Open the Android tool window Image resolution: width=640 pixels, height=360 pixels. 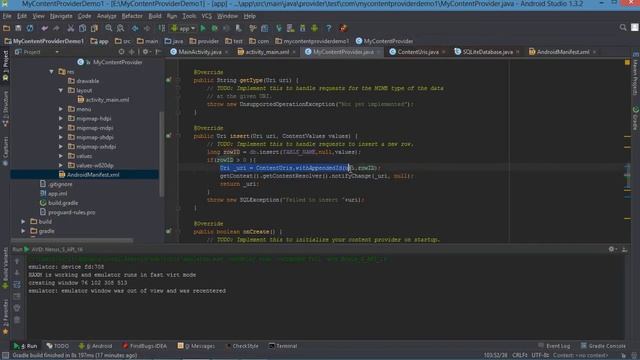point(96,346)
